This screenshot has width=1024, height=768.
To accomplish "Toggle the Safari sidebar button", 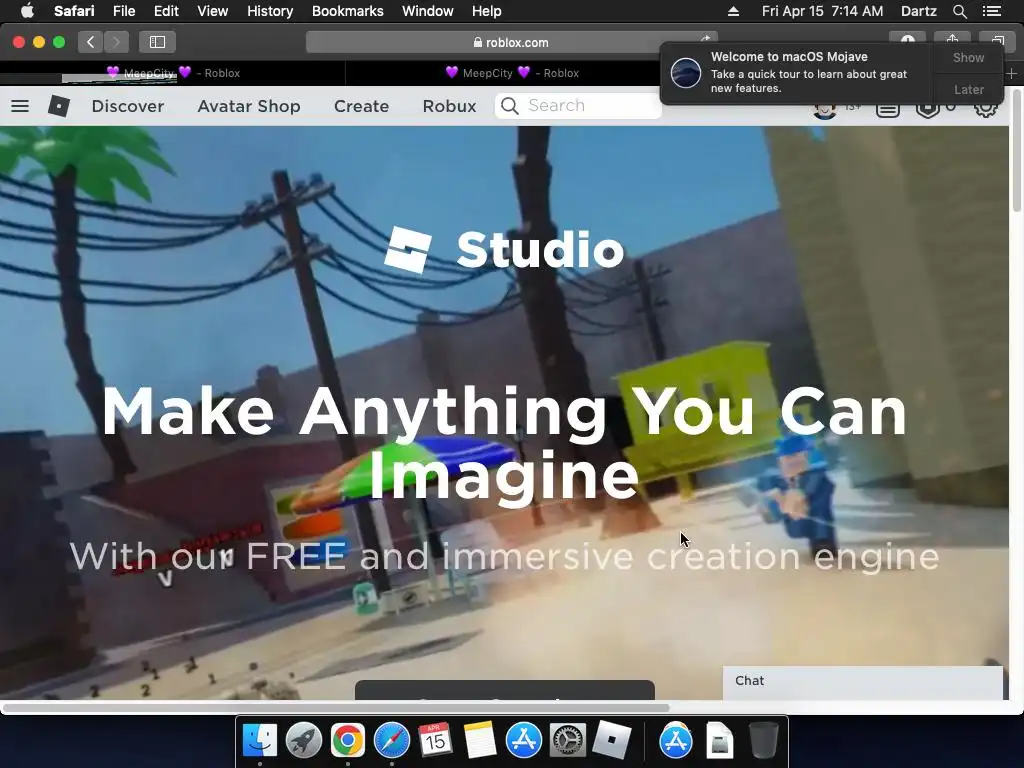I will 157,42.
